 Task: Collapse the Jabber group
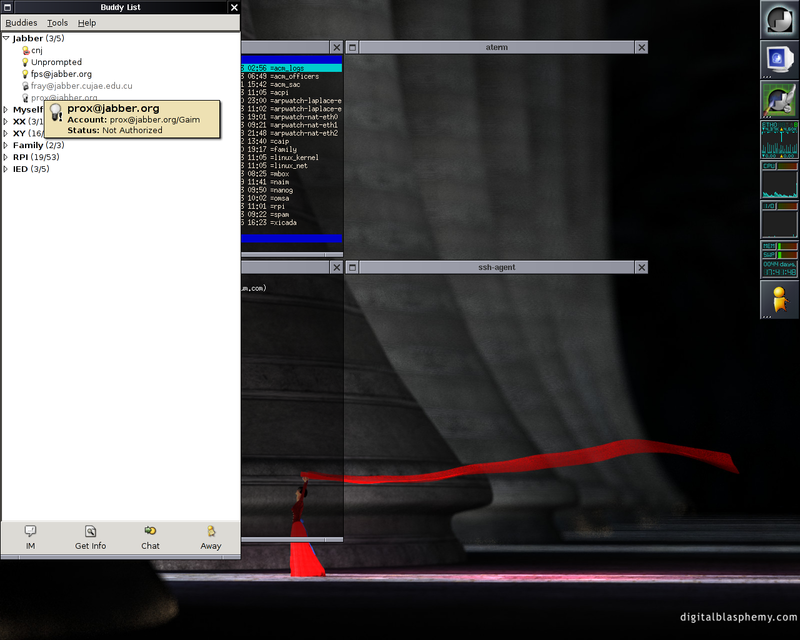pyautogui.click(x=6, y=38)
